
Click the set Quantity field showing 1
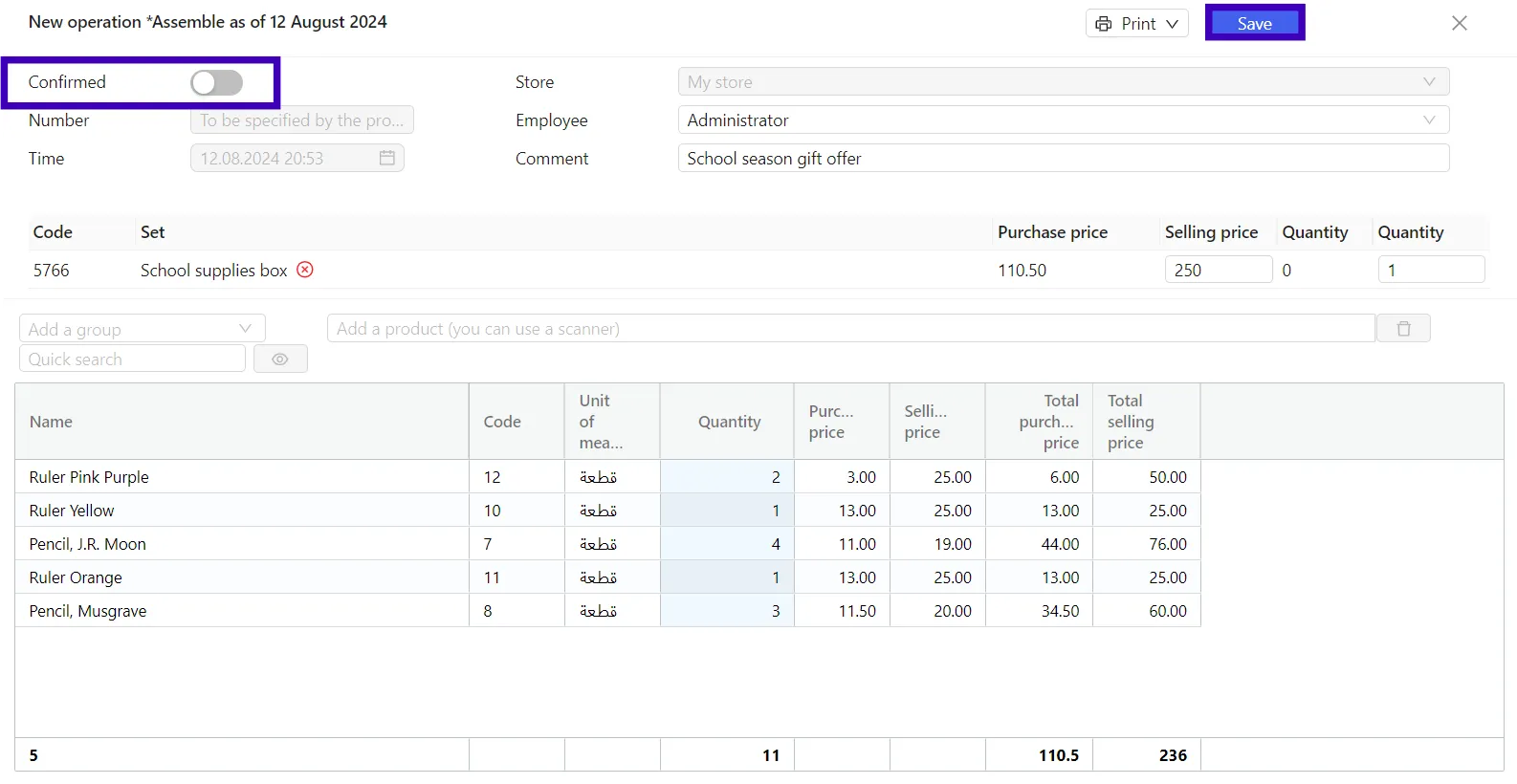point(1431,270)
